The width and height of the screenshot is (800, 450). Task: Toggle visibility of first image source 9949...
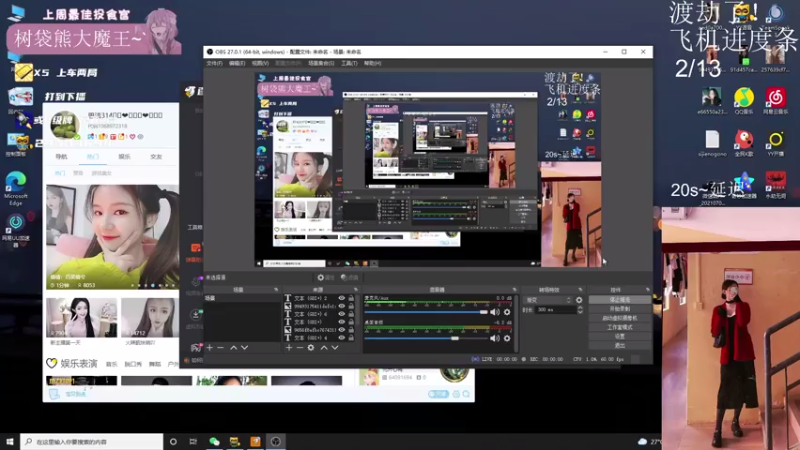(x=341, y=306)
